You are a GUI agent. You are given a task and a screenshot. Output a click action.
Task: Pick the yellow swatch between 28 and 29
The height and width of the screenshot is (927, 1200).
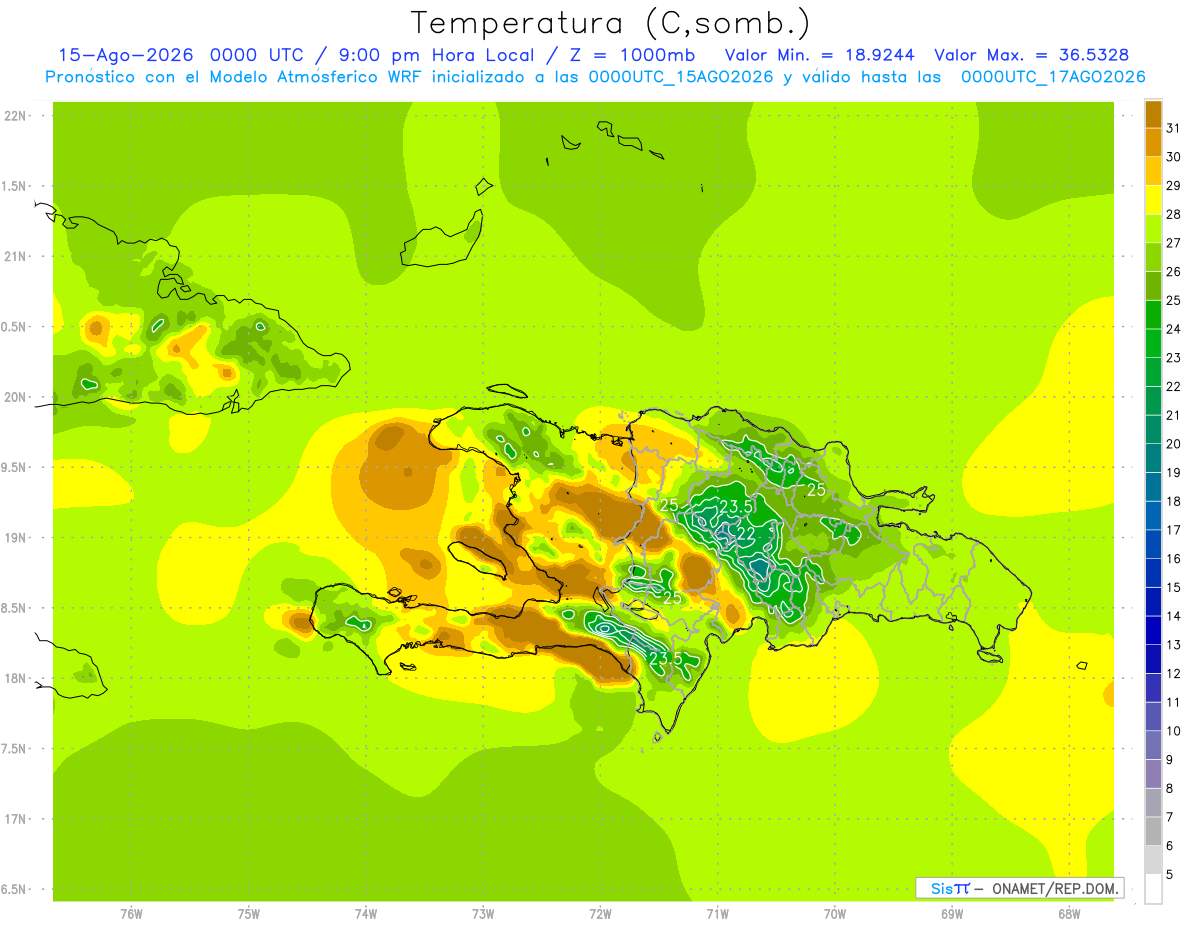[1153, 200]
